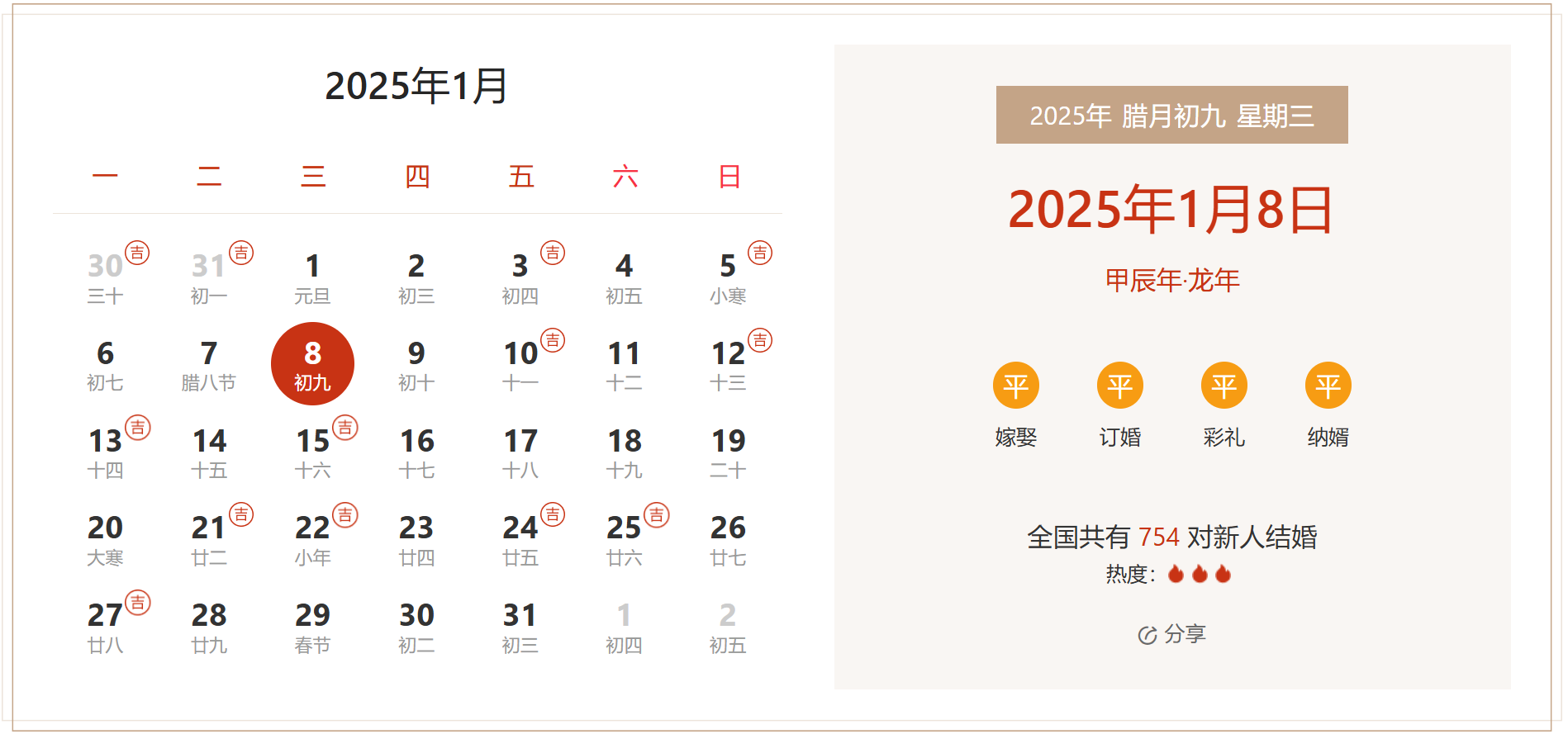The height and width of the screenshot is (734, 1568).
Task: Click the 吉 badge on December 31 初一
Action: [241, 253]
